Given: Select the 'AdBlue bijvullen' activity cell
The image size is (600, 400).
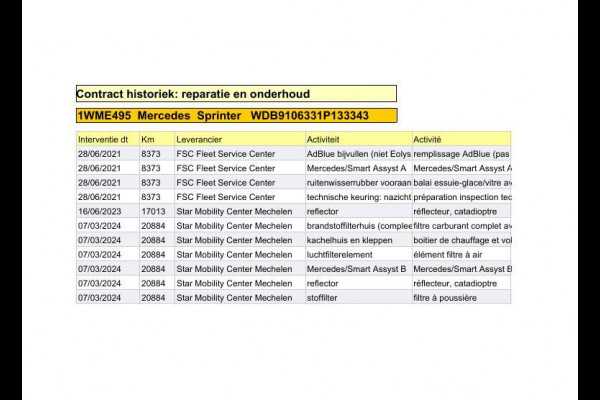Looking at the screenshot, I should click(x=357, y=154).
